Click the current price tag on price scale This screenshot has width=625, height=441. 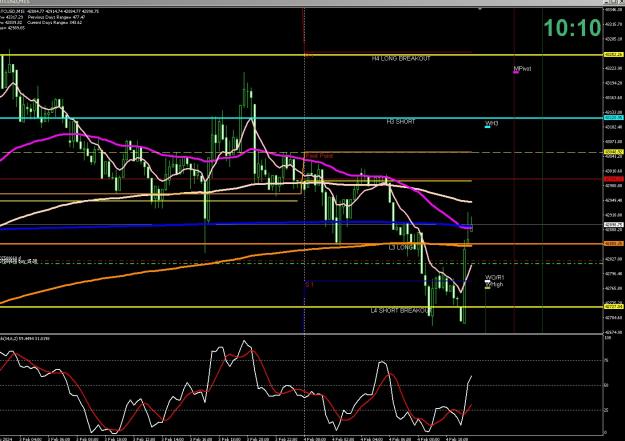(x=614, y=225)
